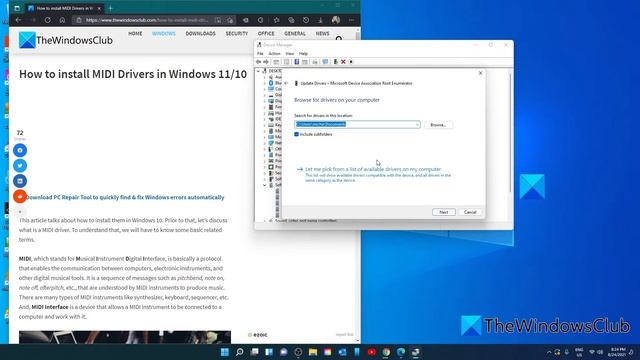Click the back arrow in Update Drivers dialog
This screenshot has width=640, height=360.
tap(286, 83)
